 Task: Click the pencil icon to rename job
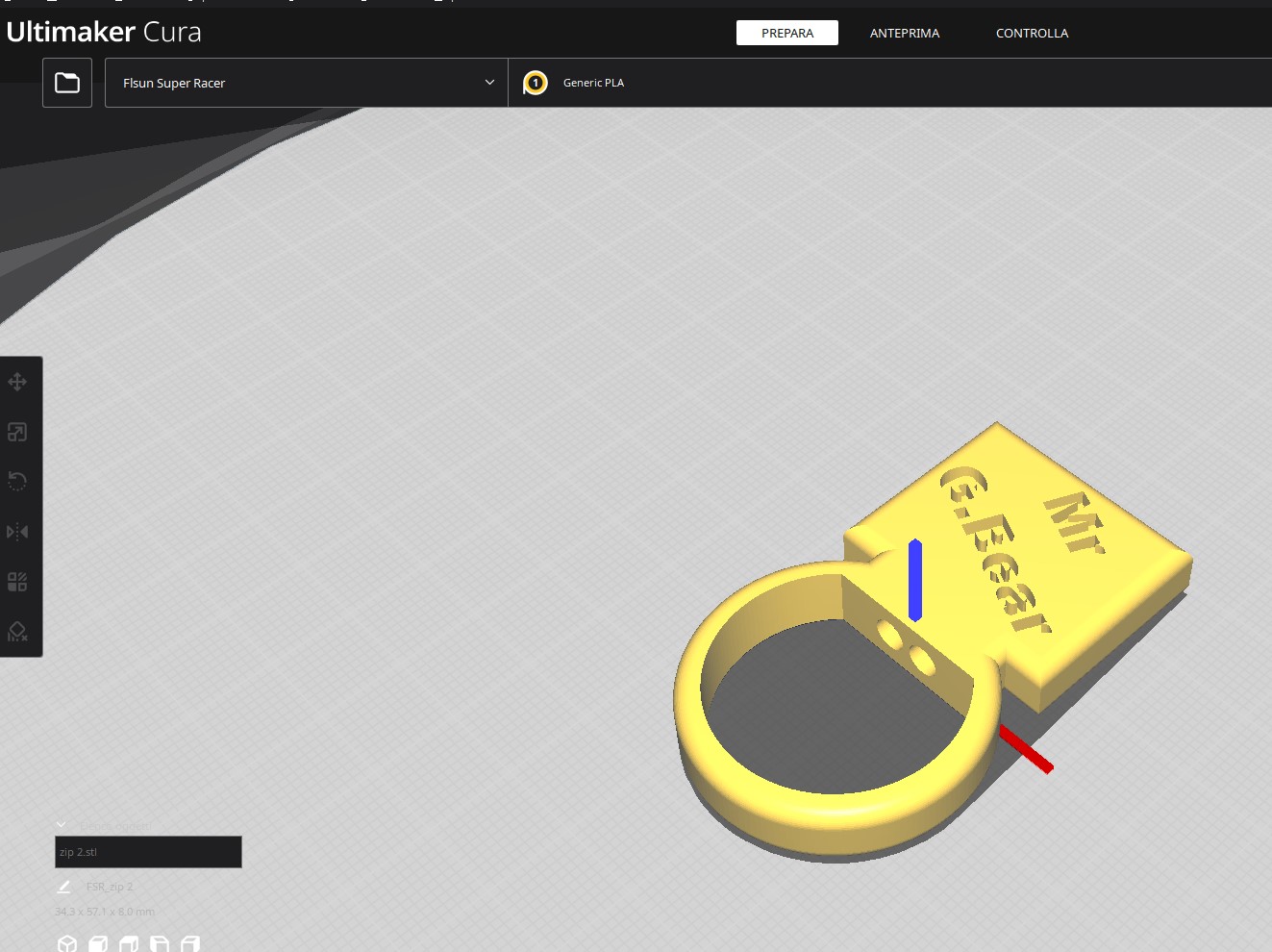tap(63, 887)
